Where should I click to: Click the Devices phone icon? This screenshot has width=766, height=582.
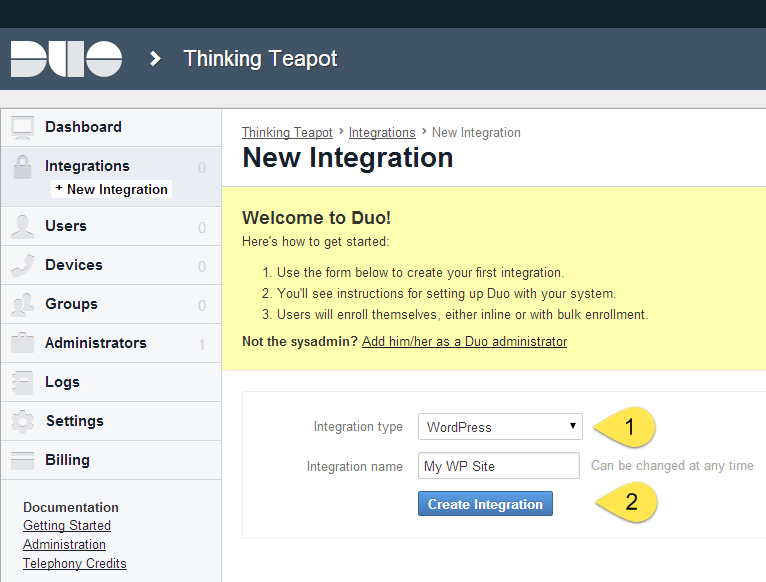(22, 265)
